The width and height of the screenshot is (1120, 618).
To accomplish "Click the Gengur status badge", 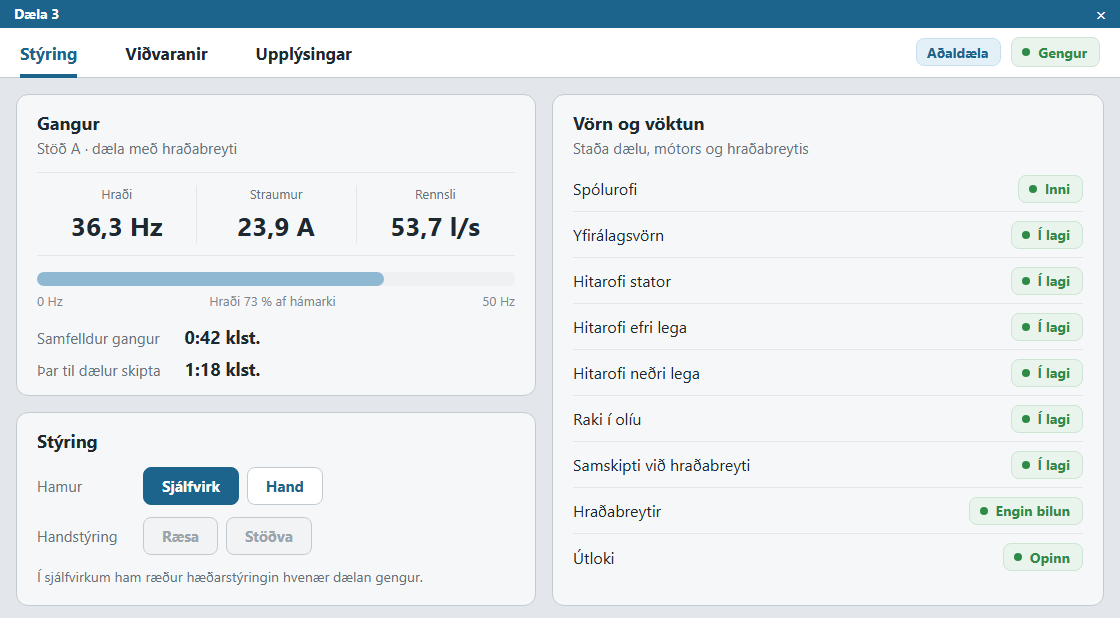I will click(1055, 53).
